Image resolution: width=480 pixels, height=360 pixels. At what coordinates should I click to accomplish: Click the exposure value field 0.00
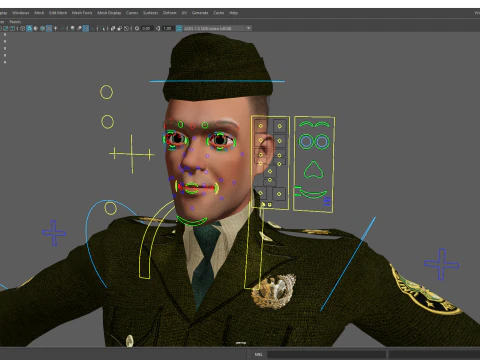click(x=146, y=28)
